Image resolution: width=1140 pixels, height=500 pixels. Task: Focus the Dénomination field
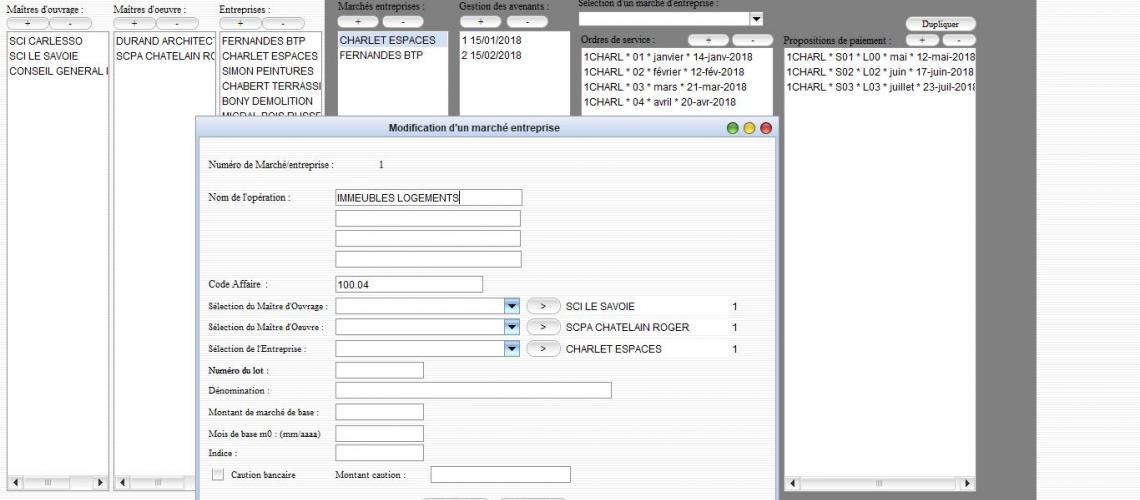[x=473, y=390]
